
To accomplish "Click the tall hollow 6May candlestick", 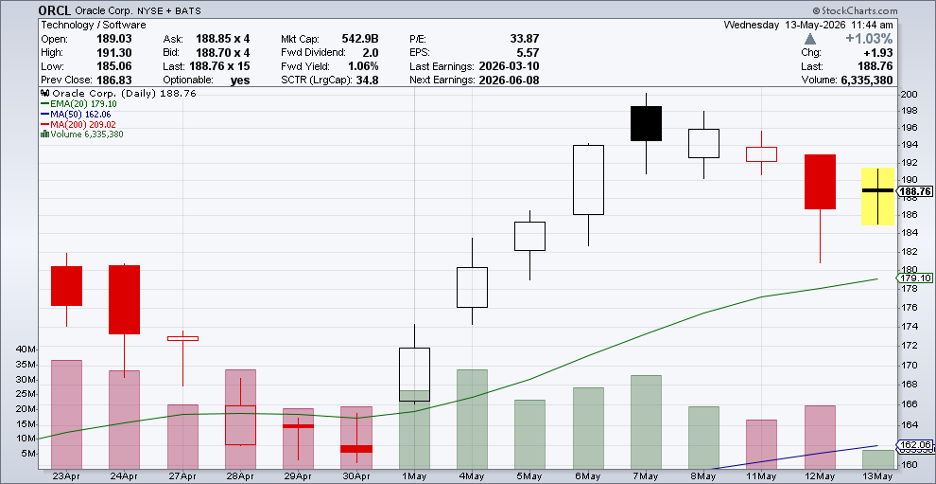I will [x=589, y=180].
